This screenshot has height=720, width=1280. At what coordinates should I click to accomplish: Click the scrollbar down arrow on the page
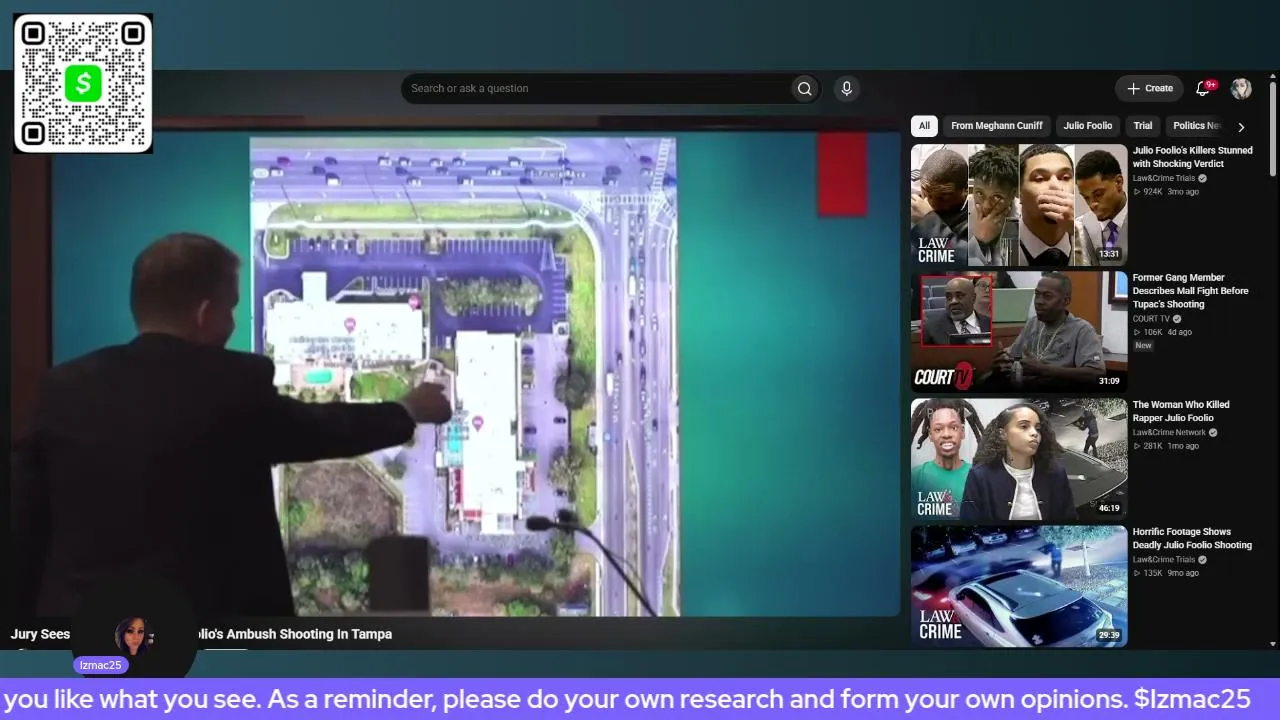pos(1273,643)
